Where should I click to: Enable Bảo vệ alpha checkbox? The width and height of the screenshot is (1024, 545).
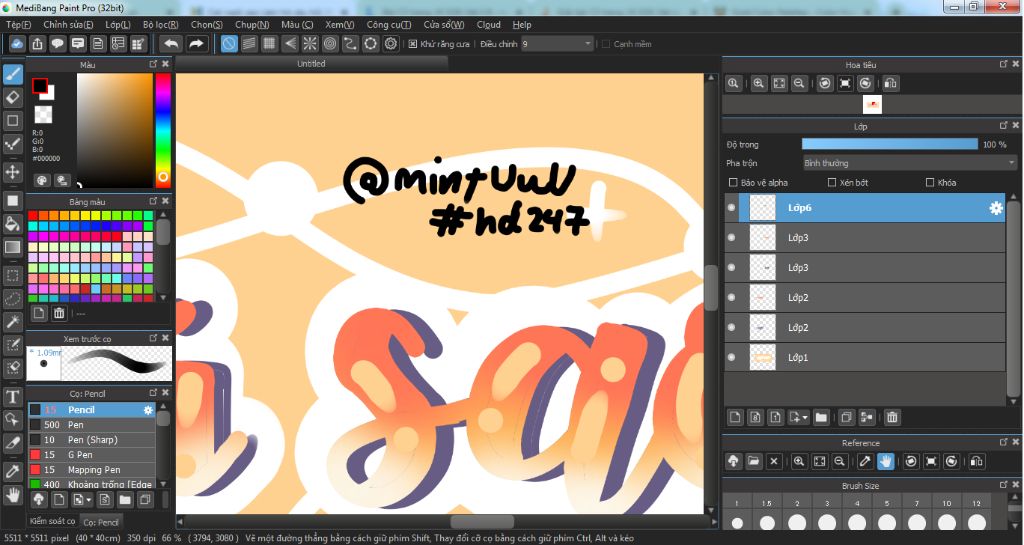[733, 182]
